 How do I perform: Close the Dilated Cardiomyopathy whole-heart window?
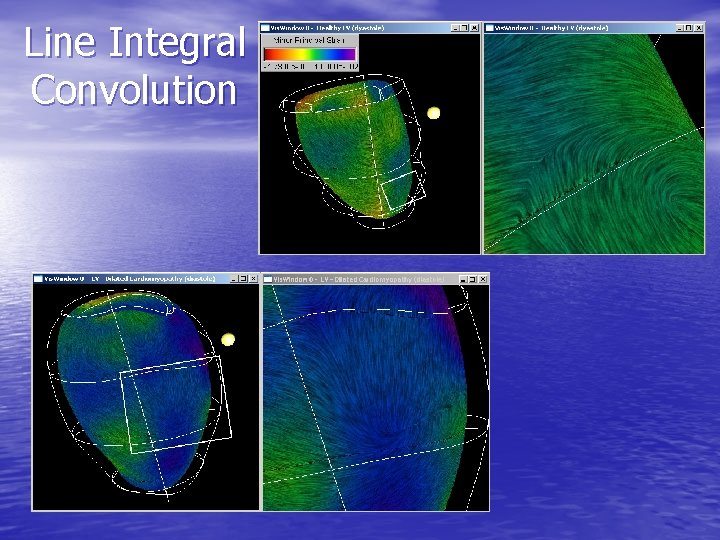253,279
